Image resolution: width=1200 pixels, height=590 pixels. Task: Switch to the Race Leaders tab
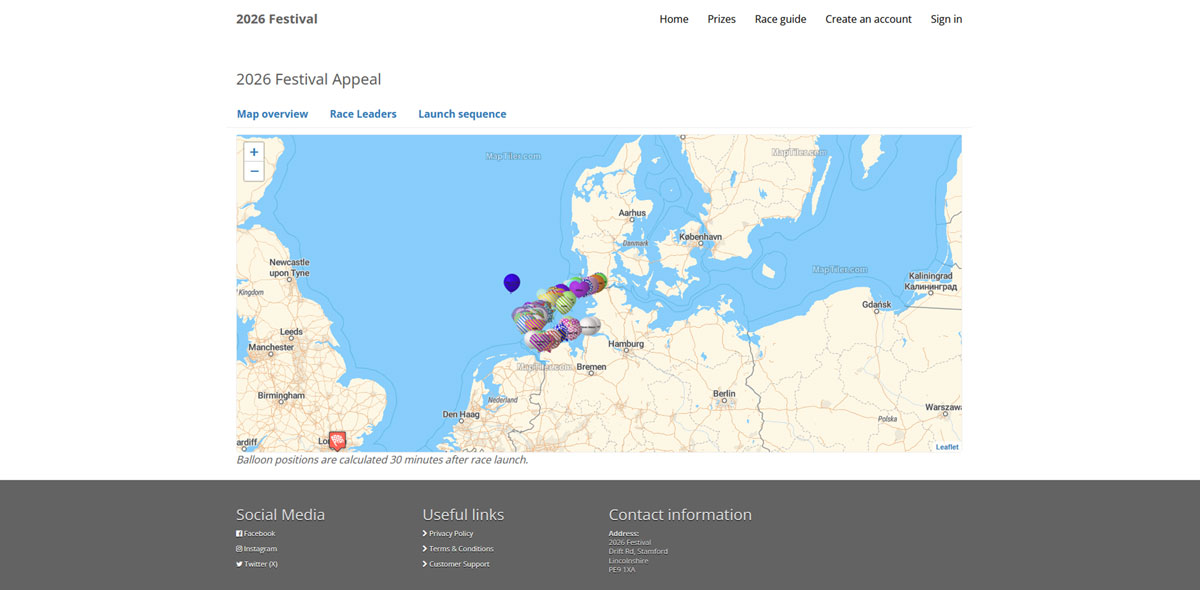pyautogui.click(x=363, y=114)
